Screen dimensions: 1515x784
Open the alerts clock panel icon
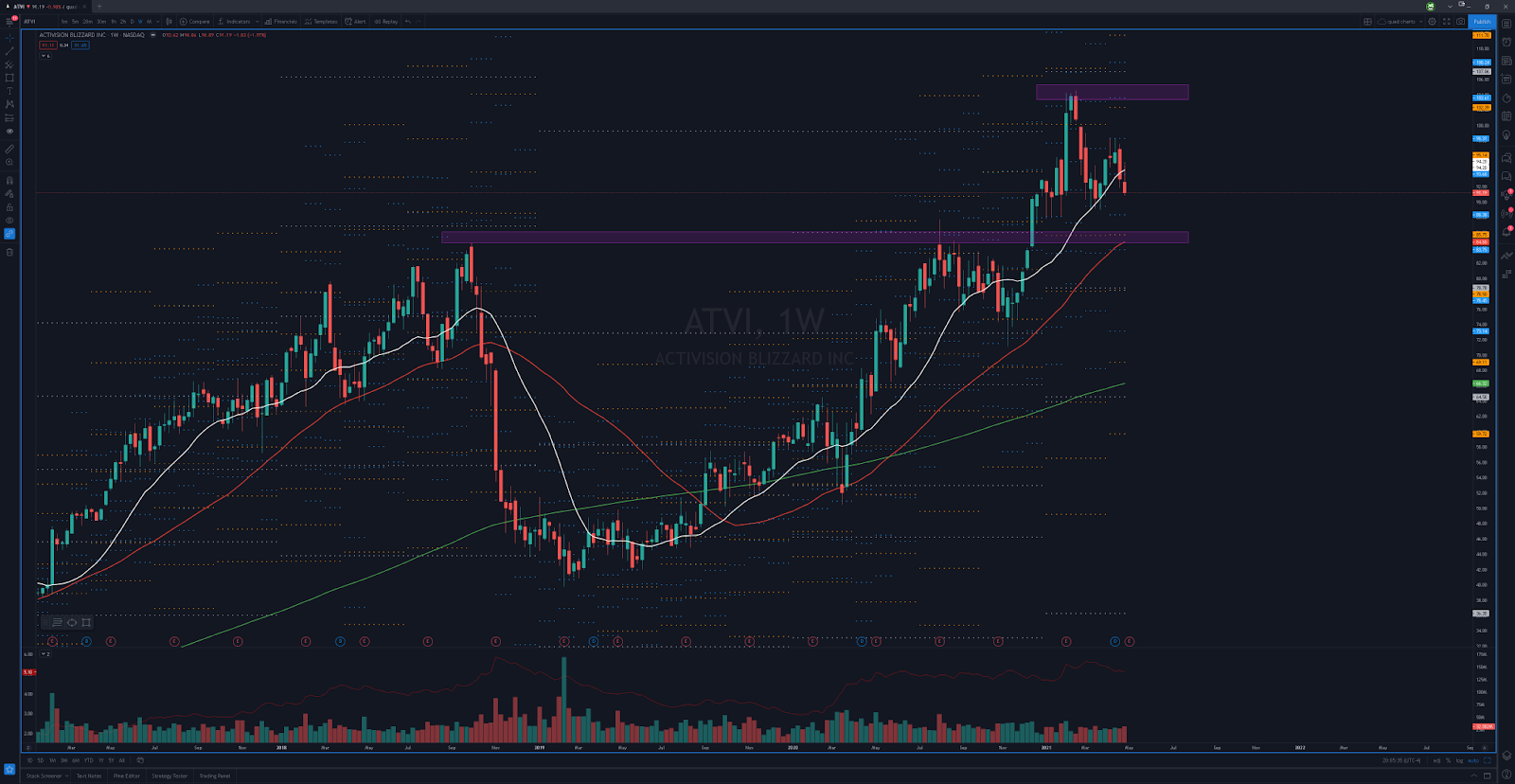pos(1506,42)
